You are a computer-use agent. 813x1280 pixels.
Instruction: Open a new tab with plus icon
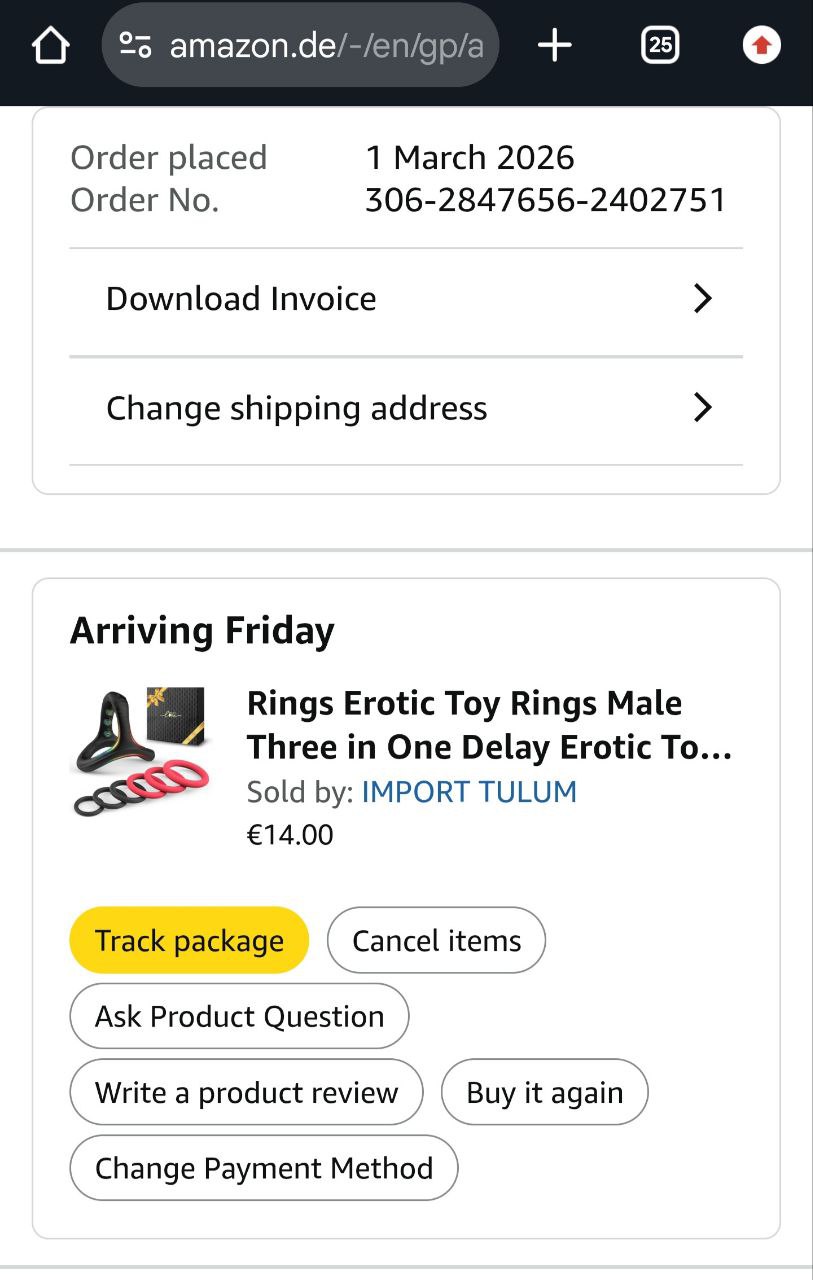point(554,45)
